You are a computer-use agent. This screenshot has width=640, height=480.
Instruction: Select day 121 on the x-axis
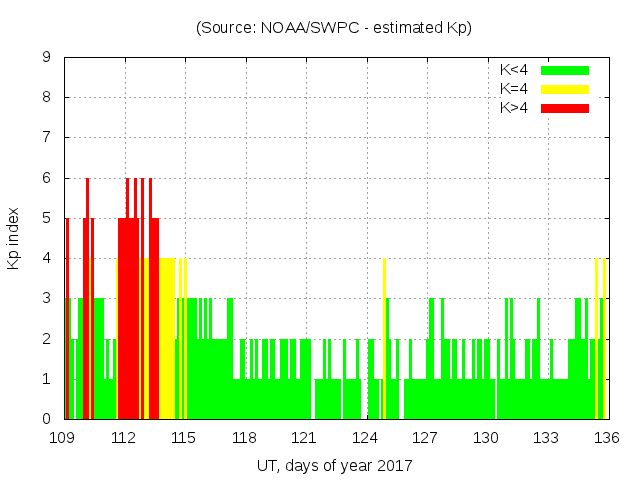(305, 438)
